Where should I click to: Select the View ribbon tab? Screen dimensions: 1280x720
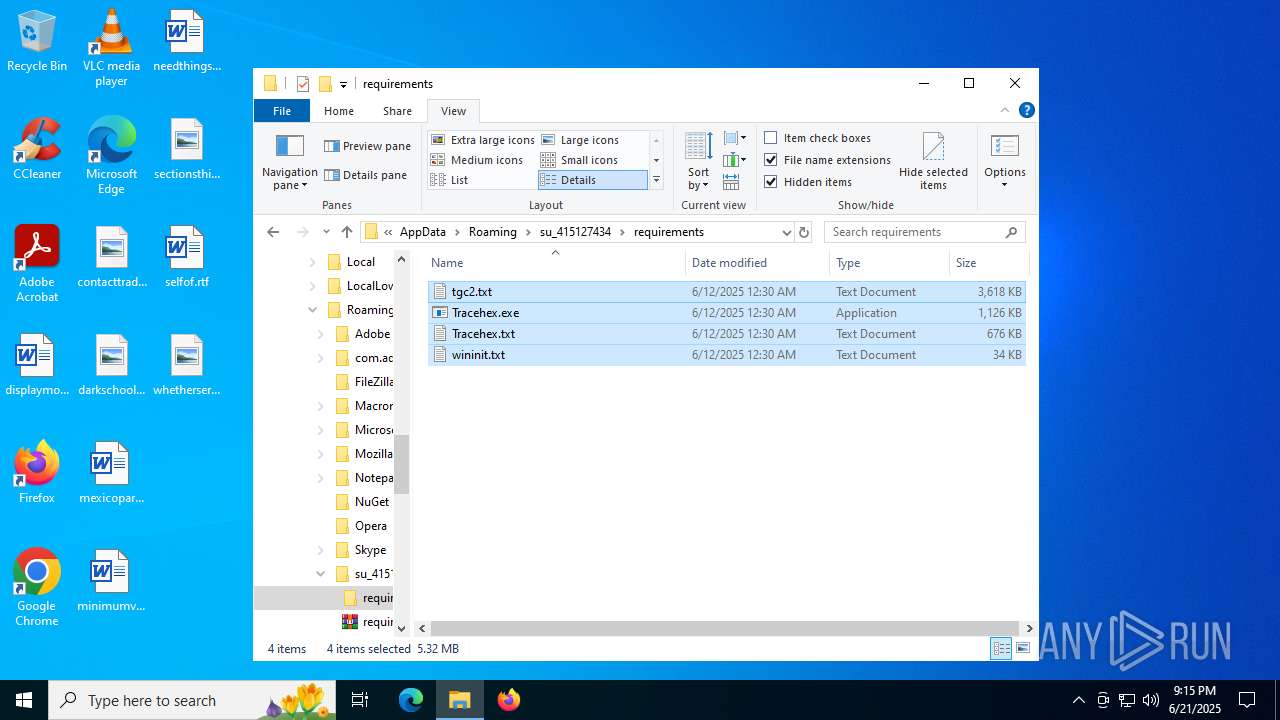(x=453, y=111)
